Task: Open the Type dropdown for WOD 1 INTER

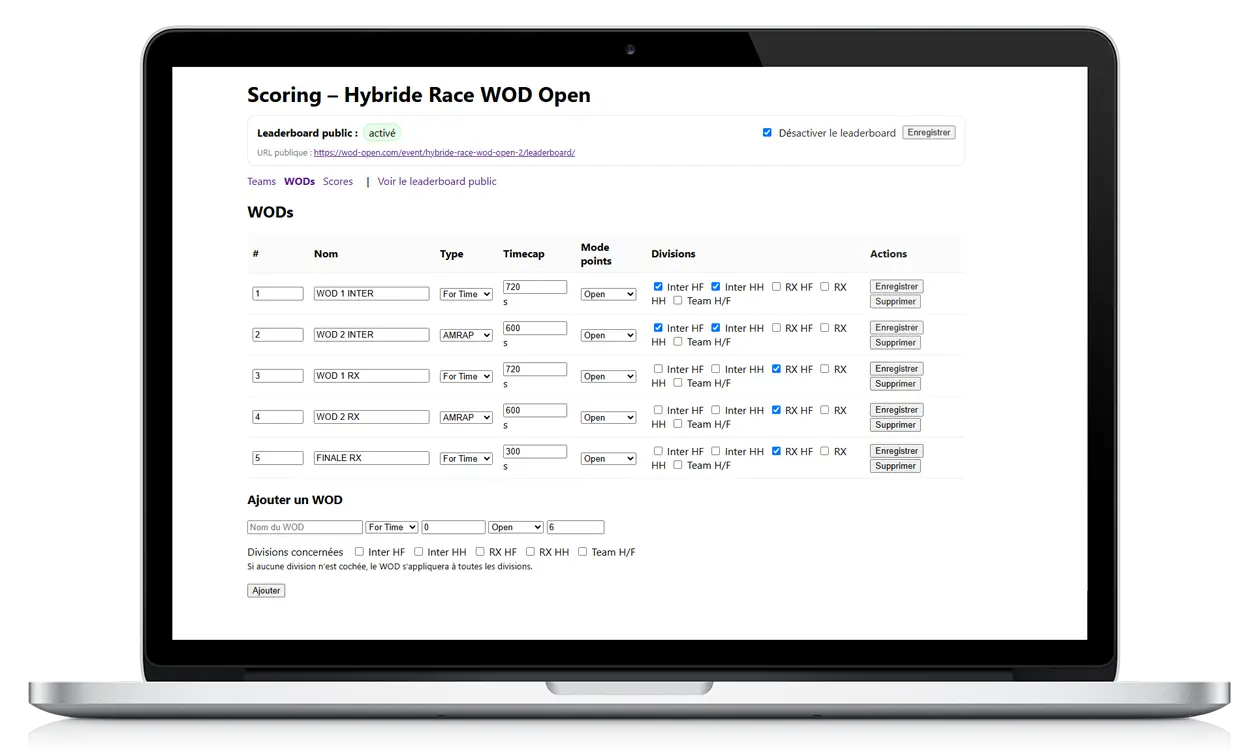Action: 466,294
